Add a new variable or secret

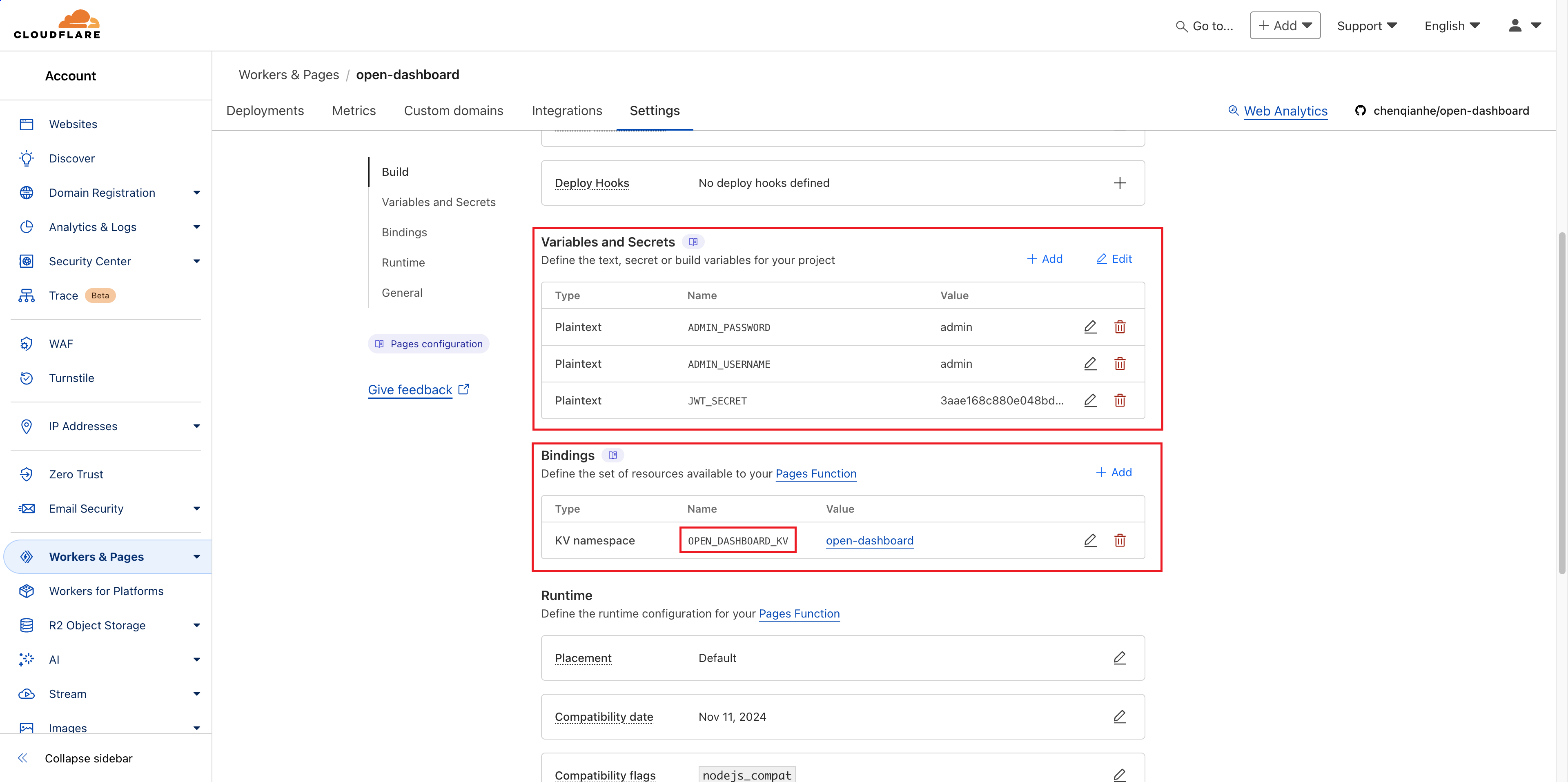[x=1045, y=259]
